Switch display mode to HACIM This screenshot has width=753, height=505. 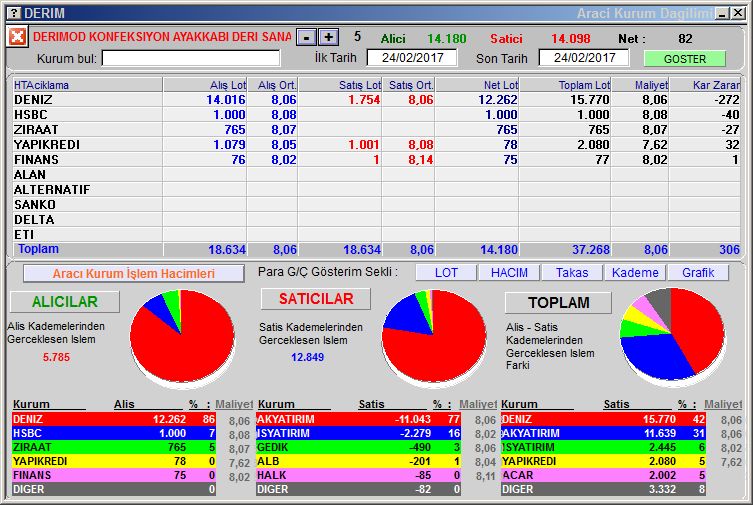tap(509, 273)
